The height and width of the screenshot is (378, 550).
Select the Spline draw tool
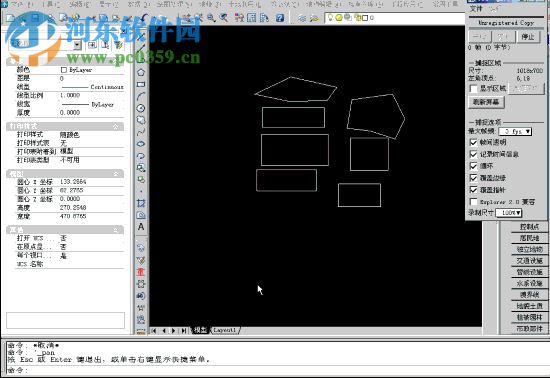click(141, 132)
